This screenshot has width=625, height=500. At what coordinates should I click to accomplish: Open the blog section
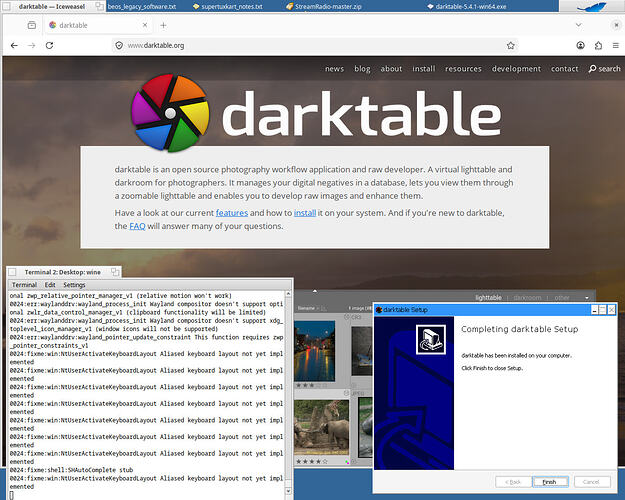click(x=362, y=69)
